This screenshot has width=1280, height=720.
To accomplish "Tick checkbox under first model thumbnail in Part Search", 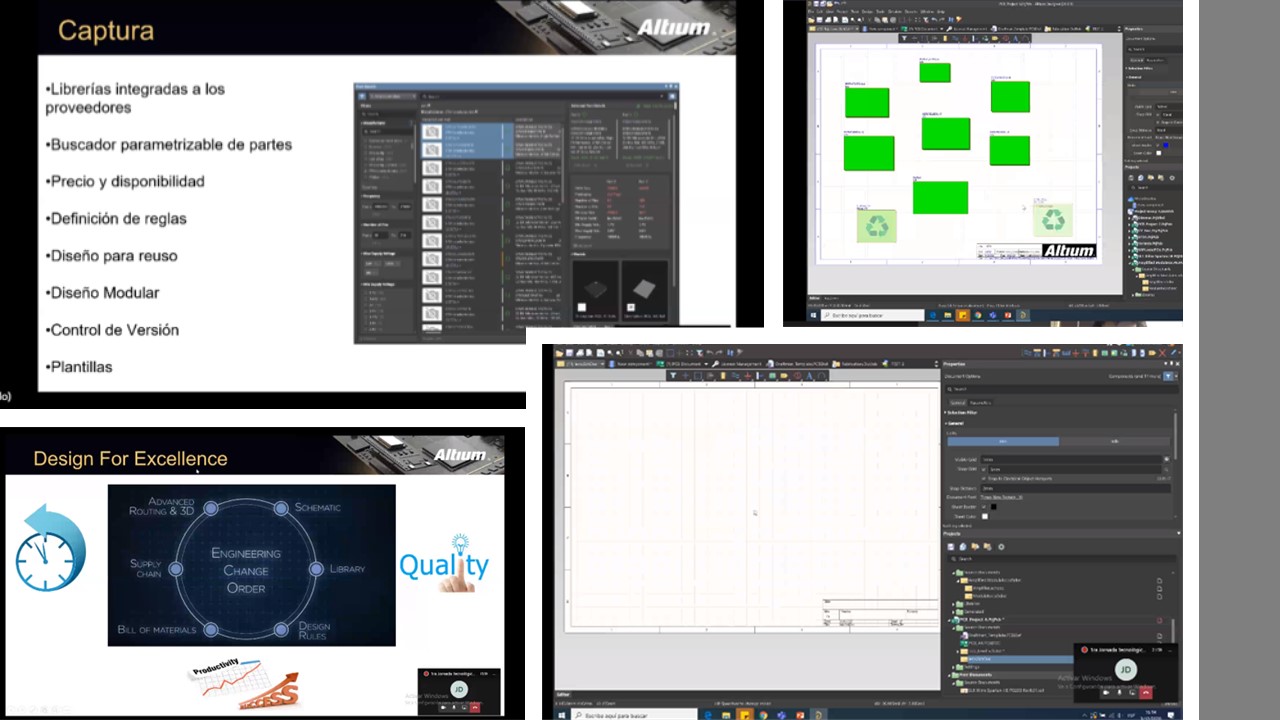I will (x=582, y=307).
